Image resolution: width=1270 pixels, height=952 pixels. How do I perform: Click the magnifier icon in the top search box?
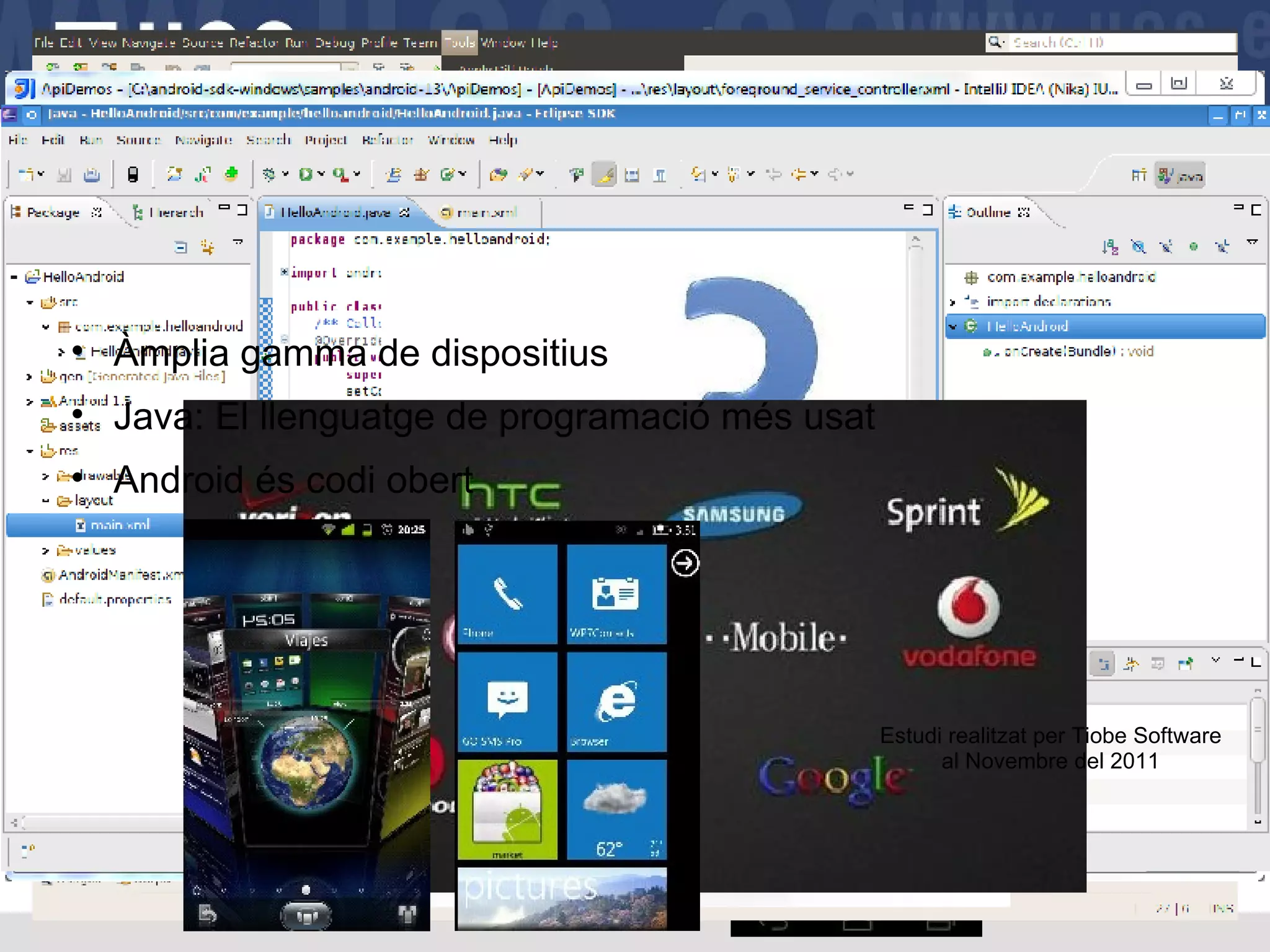[995, 42]
